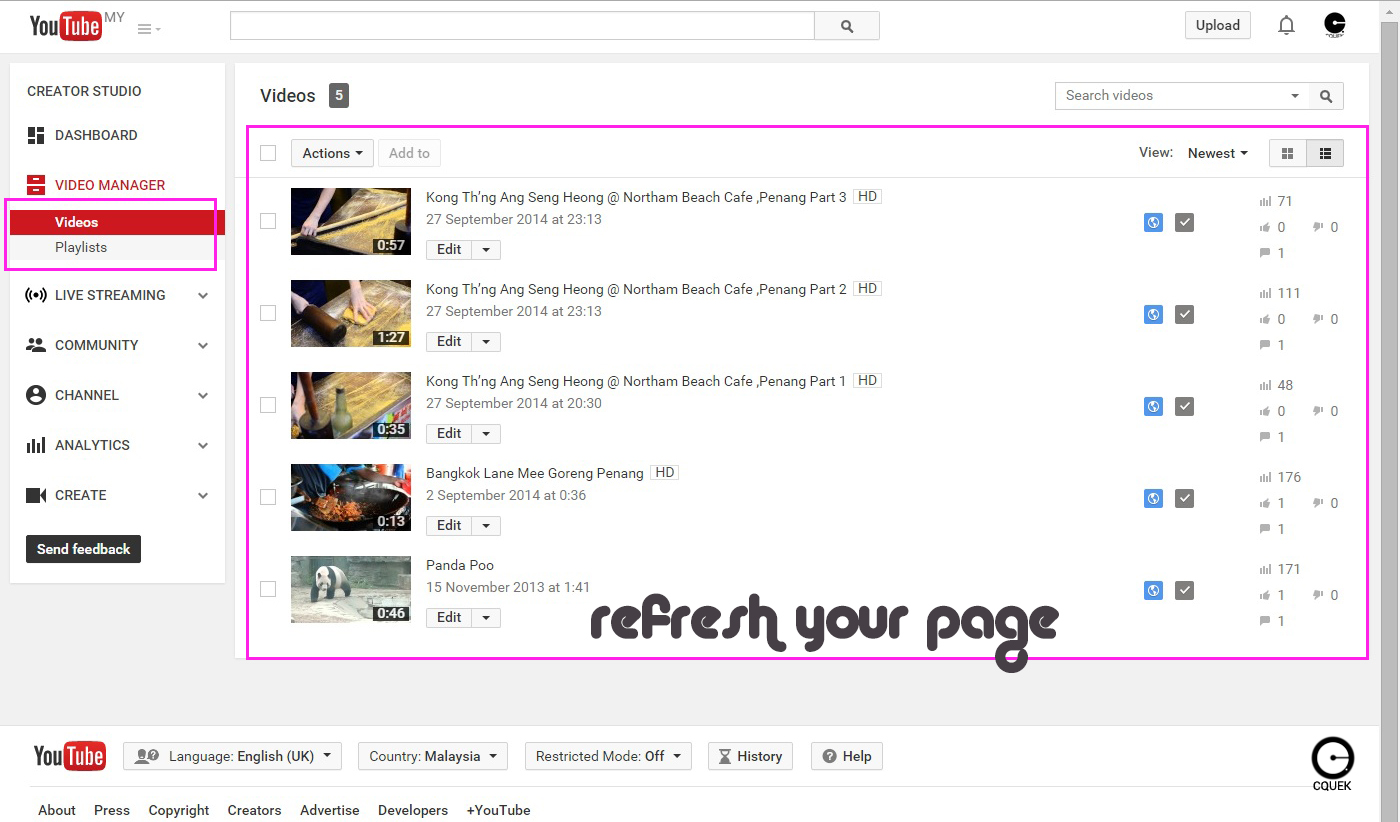Viewport: 1400px width, 822px height.
Task: Open the Newest sort dropdown
Action: [x=1218, y=153]
